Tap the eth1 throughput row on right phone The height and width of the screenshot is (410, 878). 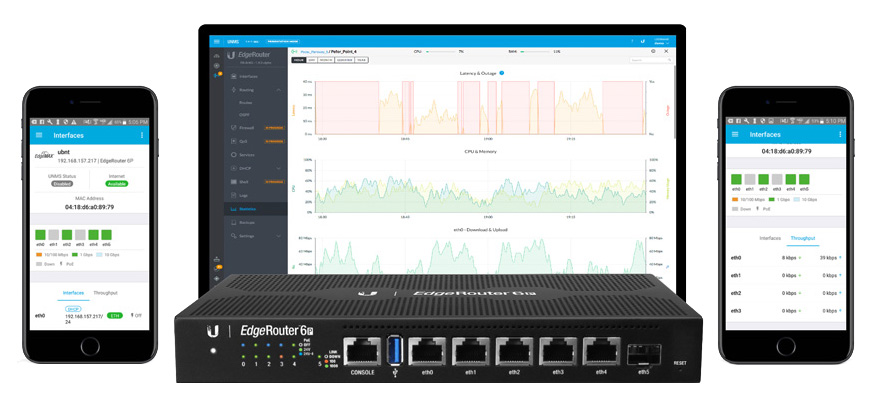pos(786,276)
